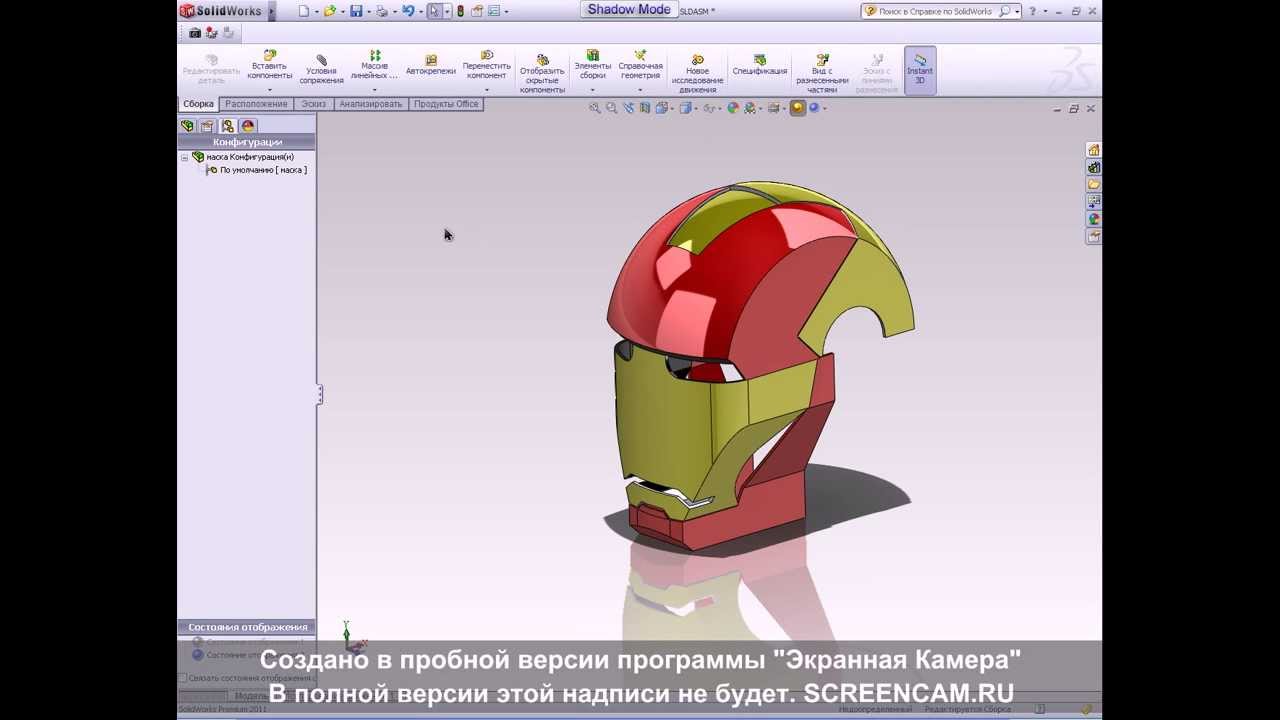The image size is (1280, 720).
Task: Expand dropdown under Переместить компонент
Action: point(487,90)
